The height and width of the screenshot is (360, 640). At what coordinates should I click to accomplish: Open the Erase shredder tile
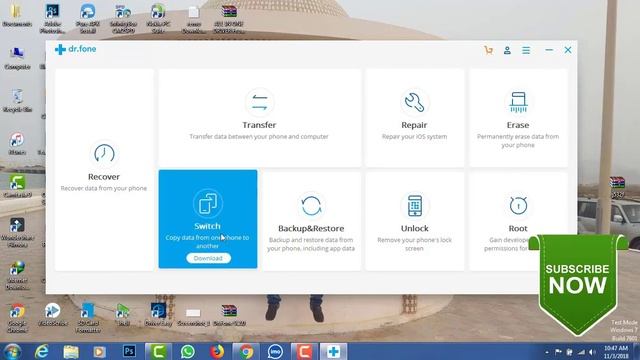[x=518, y=118]
